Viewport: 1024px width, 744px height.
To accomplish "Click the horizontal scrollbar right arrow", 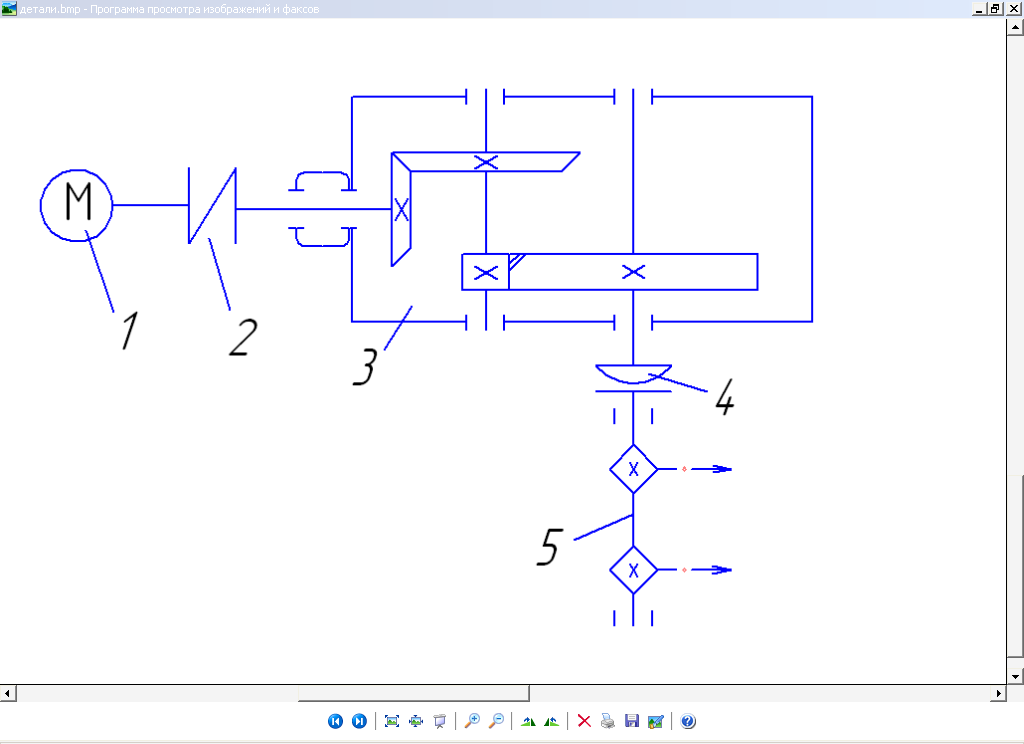I will pyautogui.click(x=999, y=693).
